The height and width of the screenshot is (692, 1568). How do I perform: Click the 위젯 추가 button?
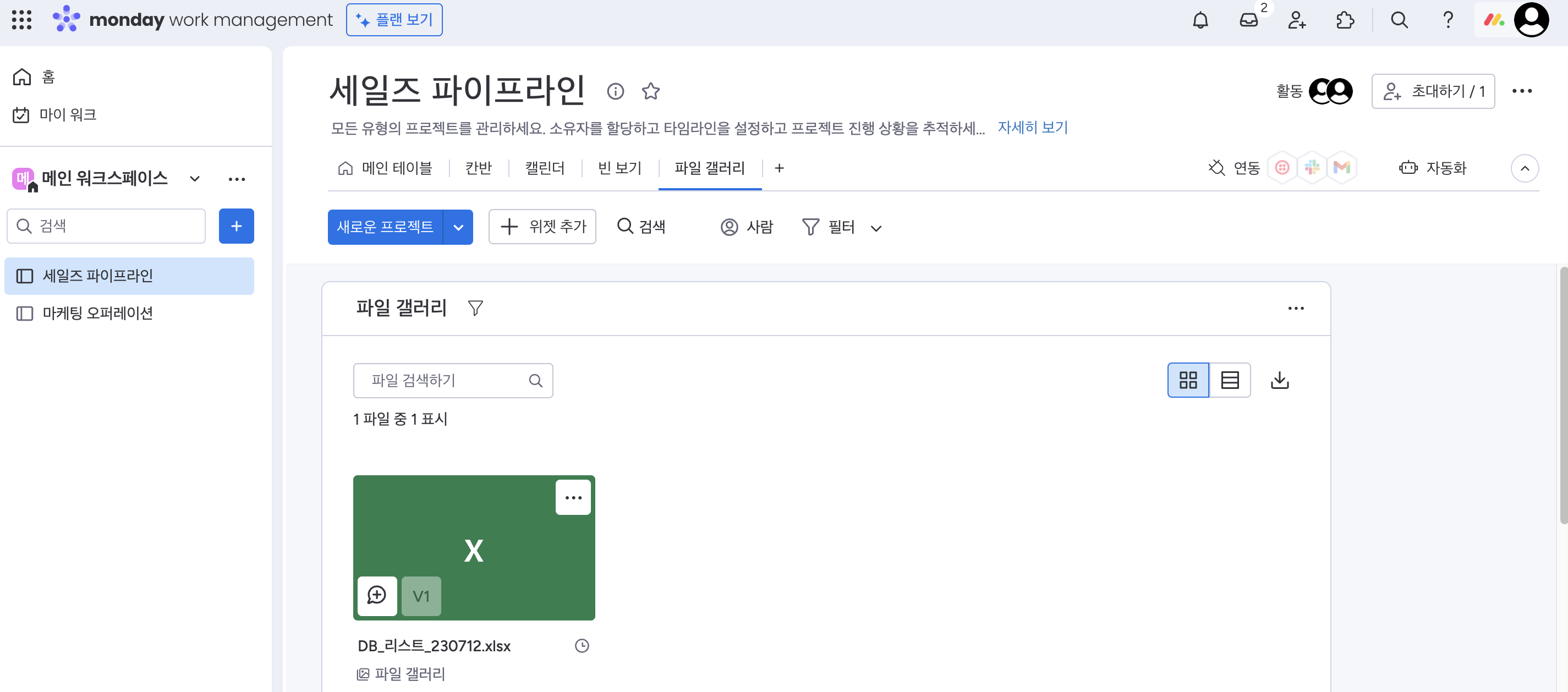click(542, 227)
